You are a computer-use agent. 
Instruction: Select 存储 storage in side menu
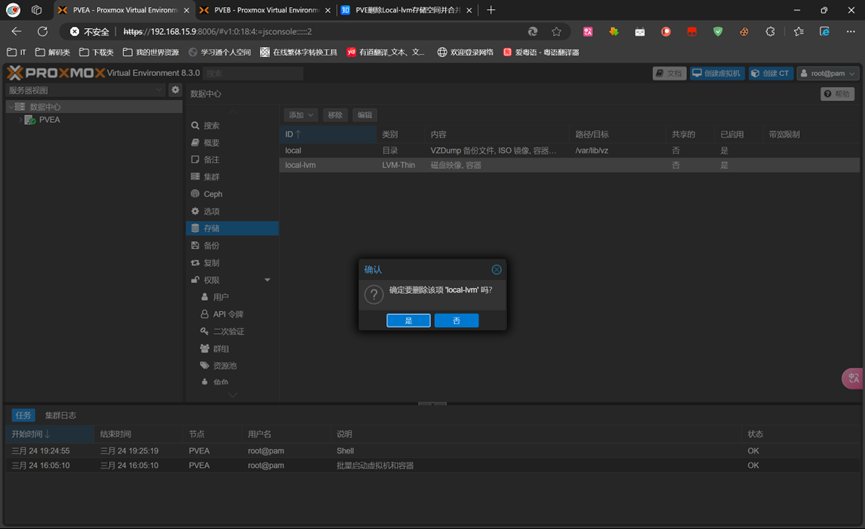tap(232, 228)
